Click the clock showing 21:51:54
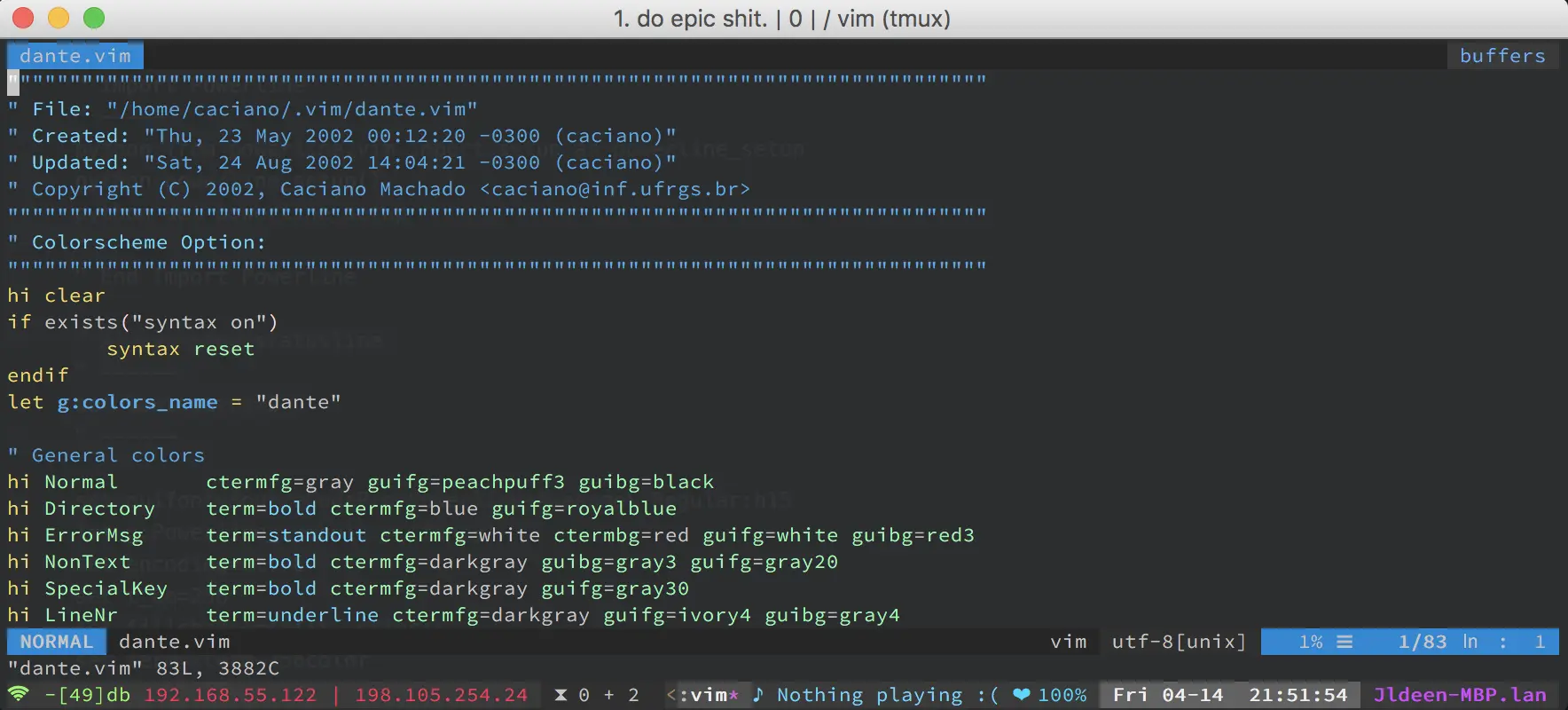 coord(1298,695)
